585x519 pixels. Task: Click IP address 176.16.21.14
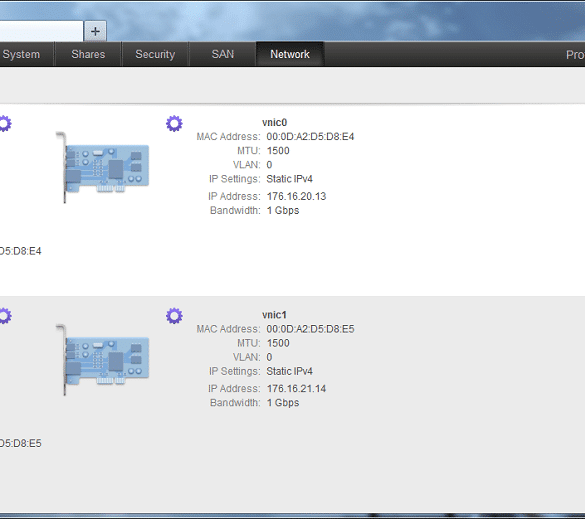[296, 389]
